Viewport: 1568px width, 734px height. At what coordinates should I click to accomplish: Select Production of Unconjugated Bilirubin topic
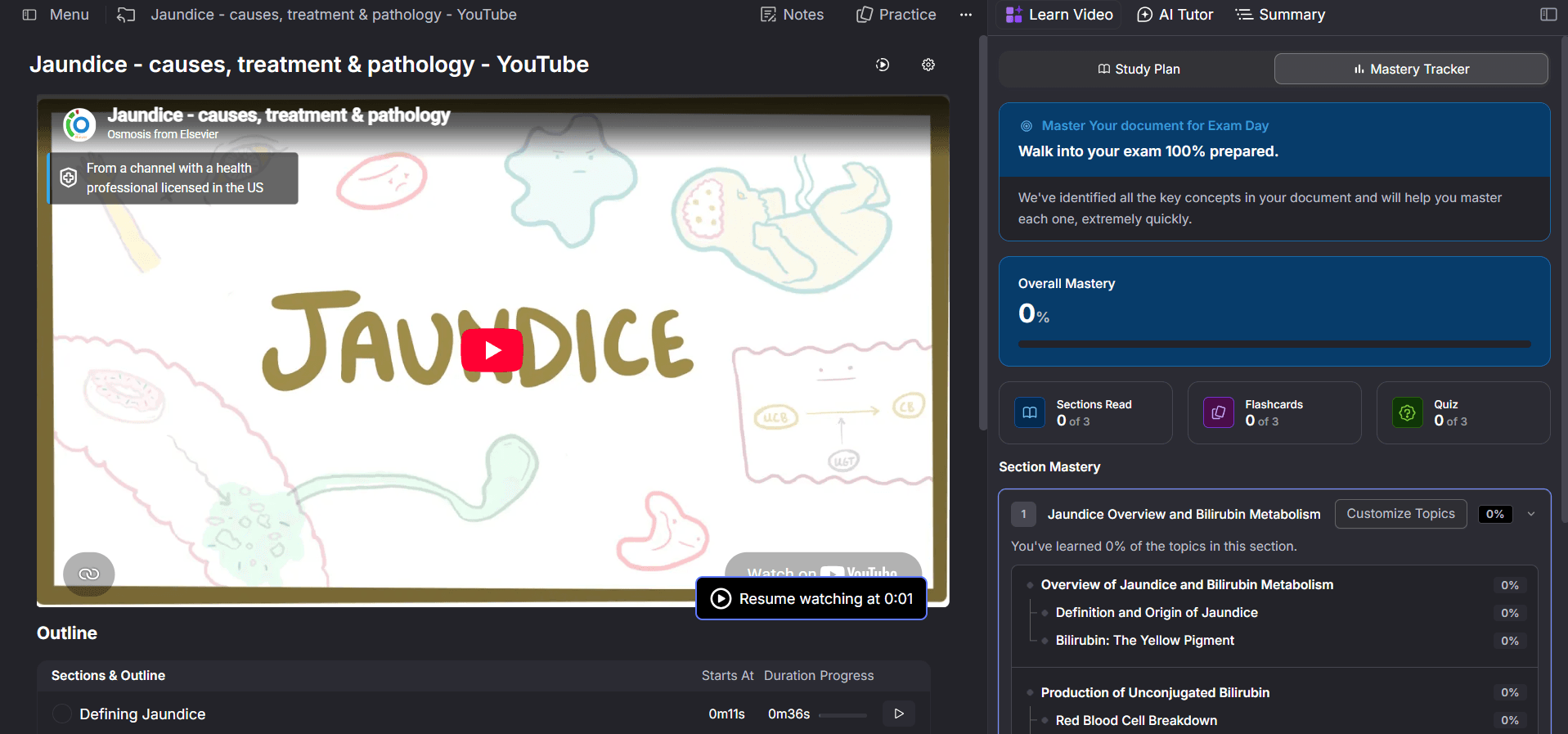[1155, 693]
